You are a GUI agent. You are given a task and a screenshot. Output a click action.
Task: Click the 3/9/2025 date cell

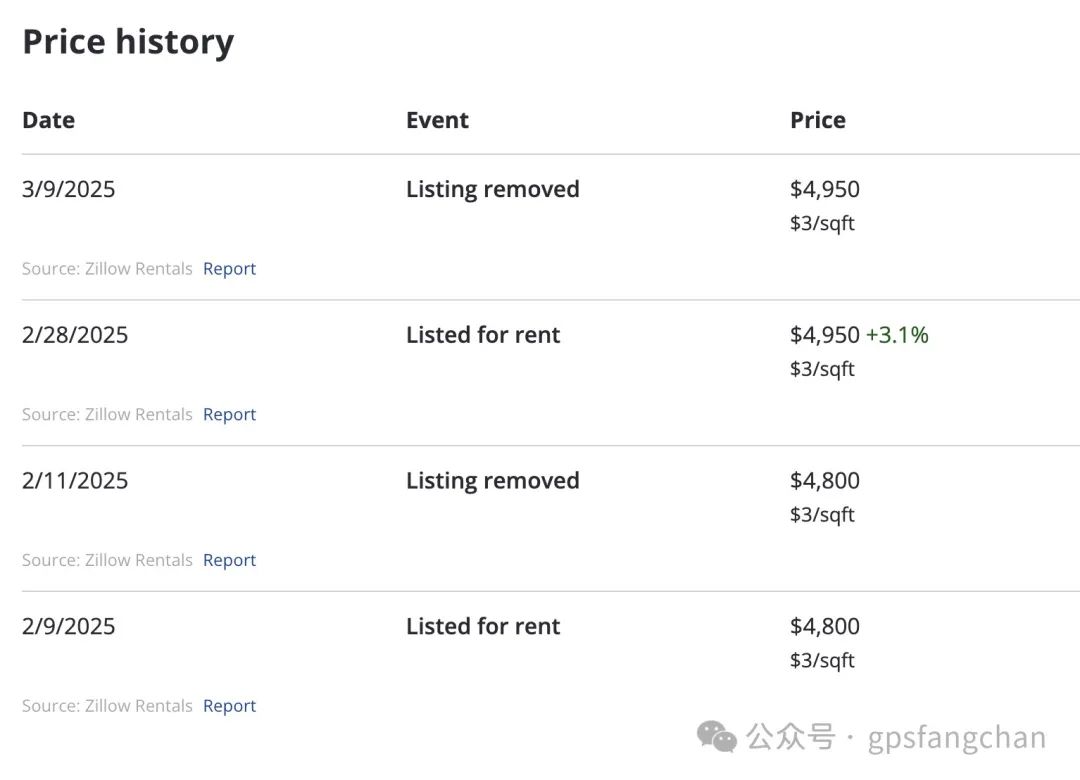click(68, 189)
